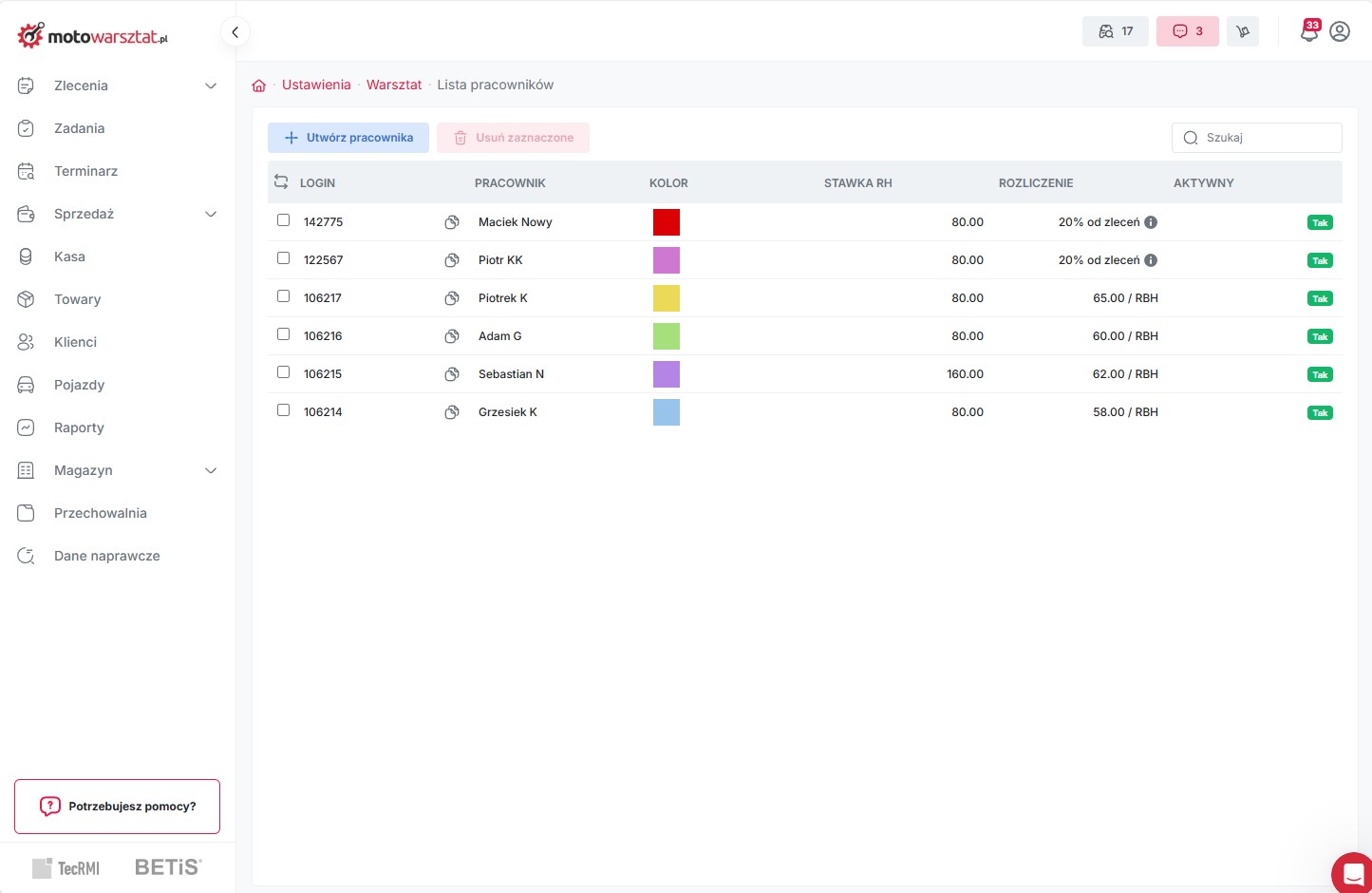The height and width of the screenshot is (893, 1372).
Task: Select the checkbox for login 106216
Action: (x=283, y=334)
